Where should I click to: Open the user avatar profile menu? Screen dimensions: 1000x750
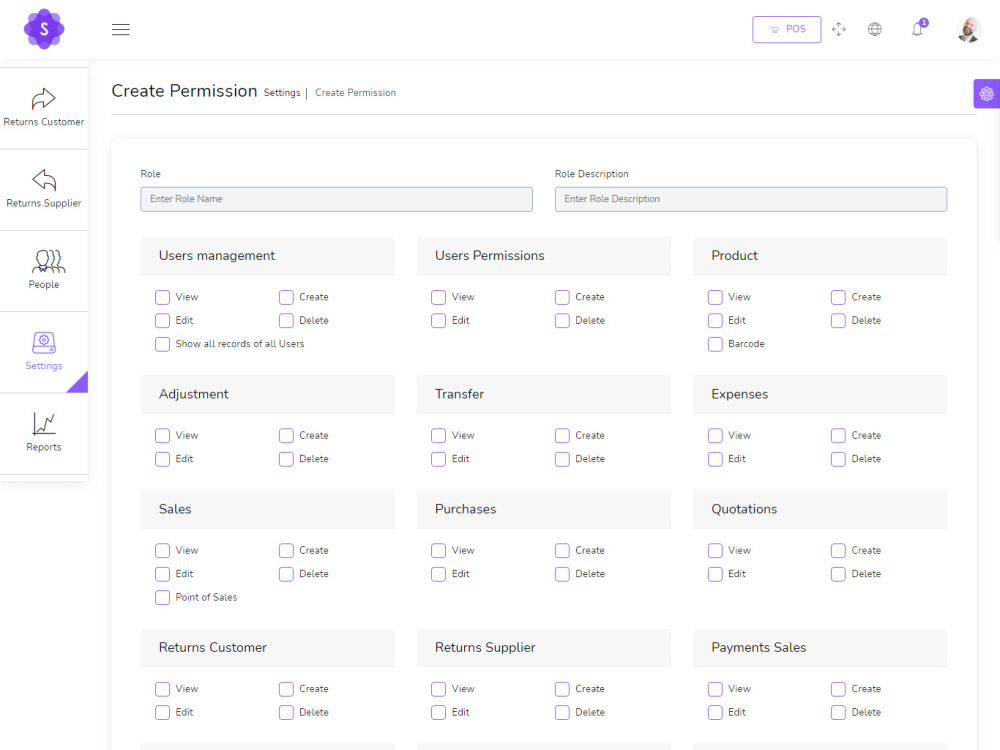(x=969, y=29)
